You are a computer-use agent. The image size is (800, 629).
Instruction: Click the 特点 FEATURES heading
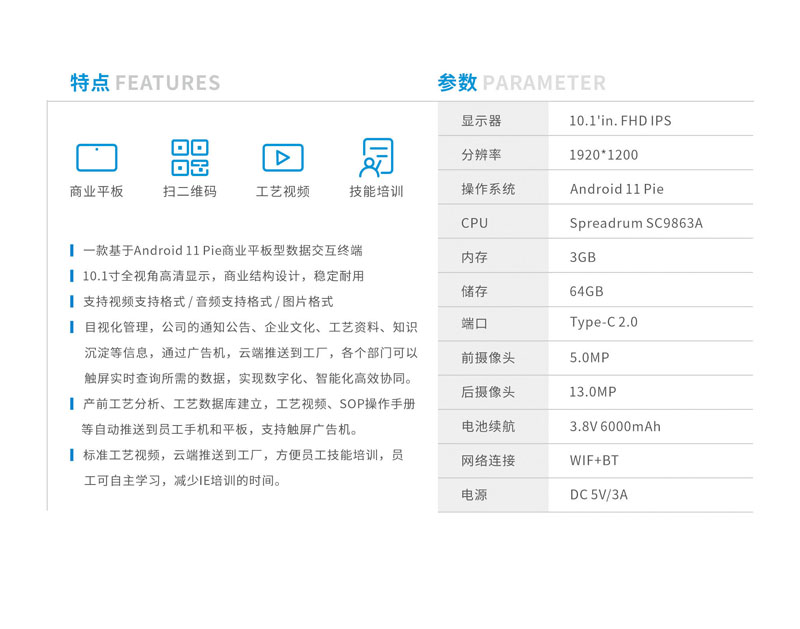click(145, 83)
